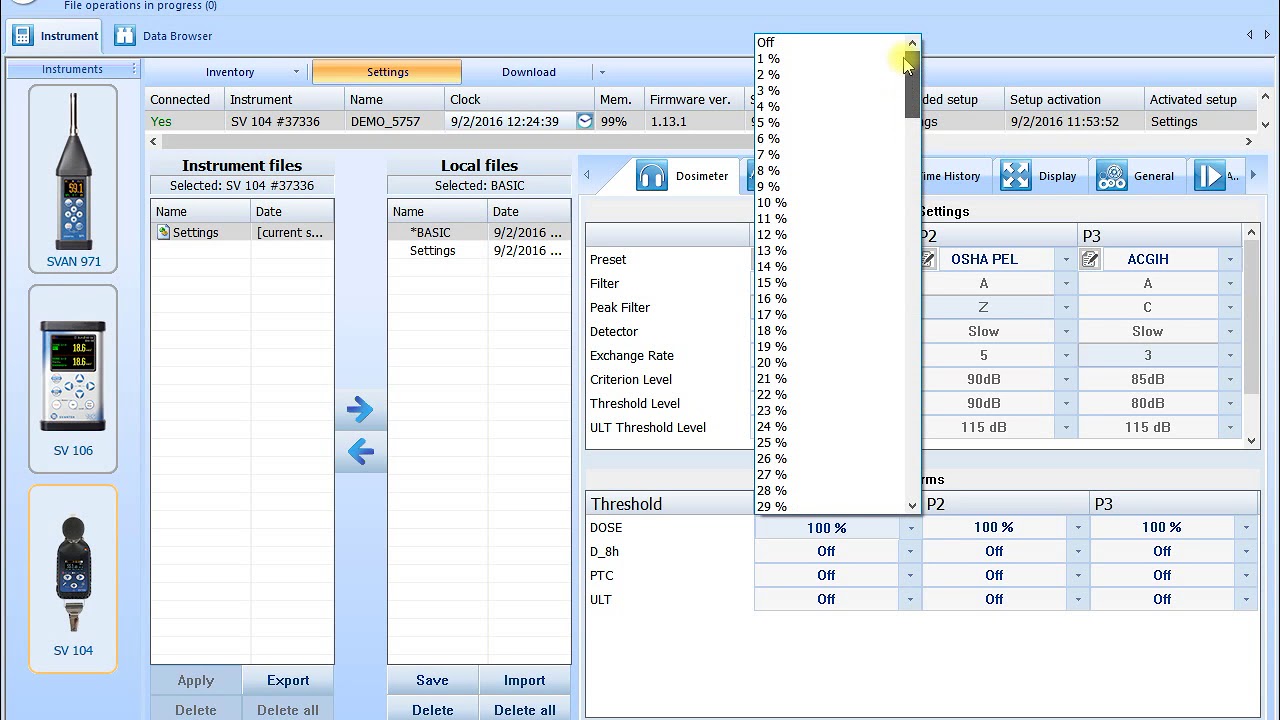Screen dimensions: 1280x720
Task: Click Delete under Local files
Action: point(432,709)
